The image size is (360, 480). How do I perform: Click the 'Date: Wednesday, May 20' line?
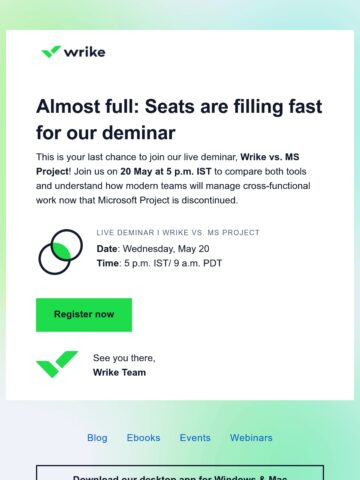coord(153,249)
